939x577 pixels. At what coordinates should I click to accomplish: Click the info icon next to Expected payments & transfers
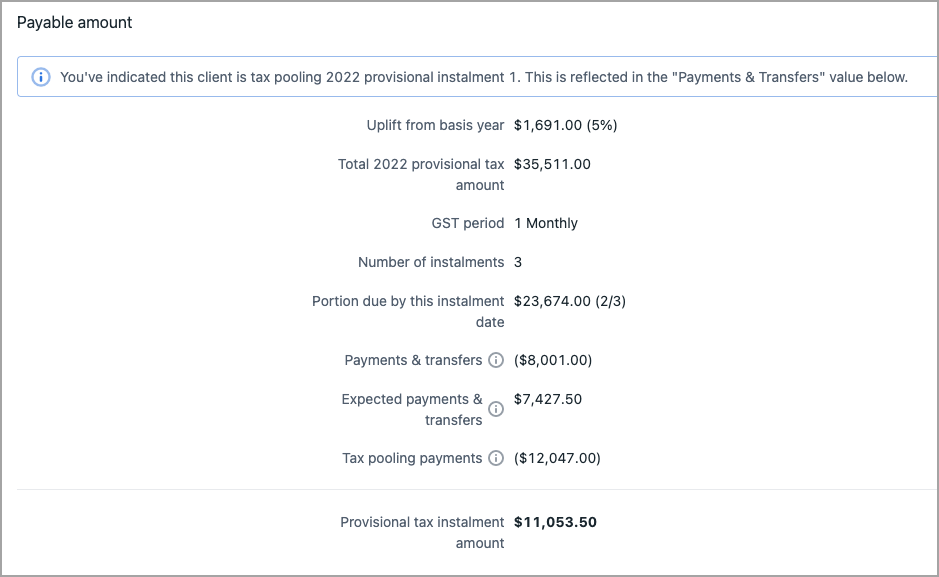(495, 409)
